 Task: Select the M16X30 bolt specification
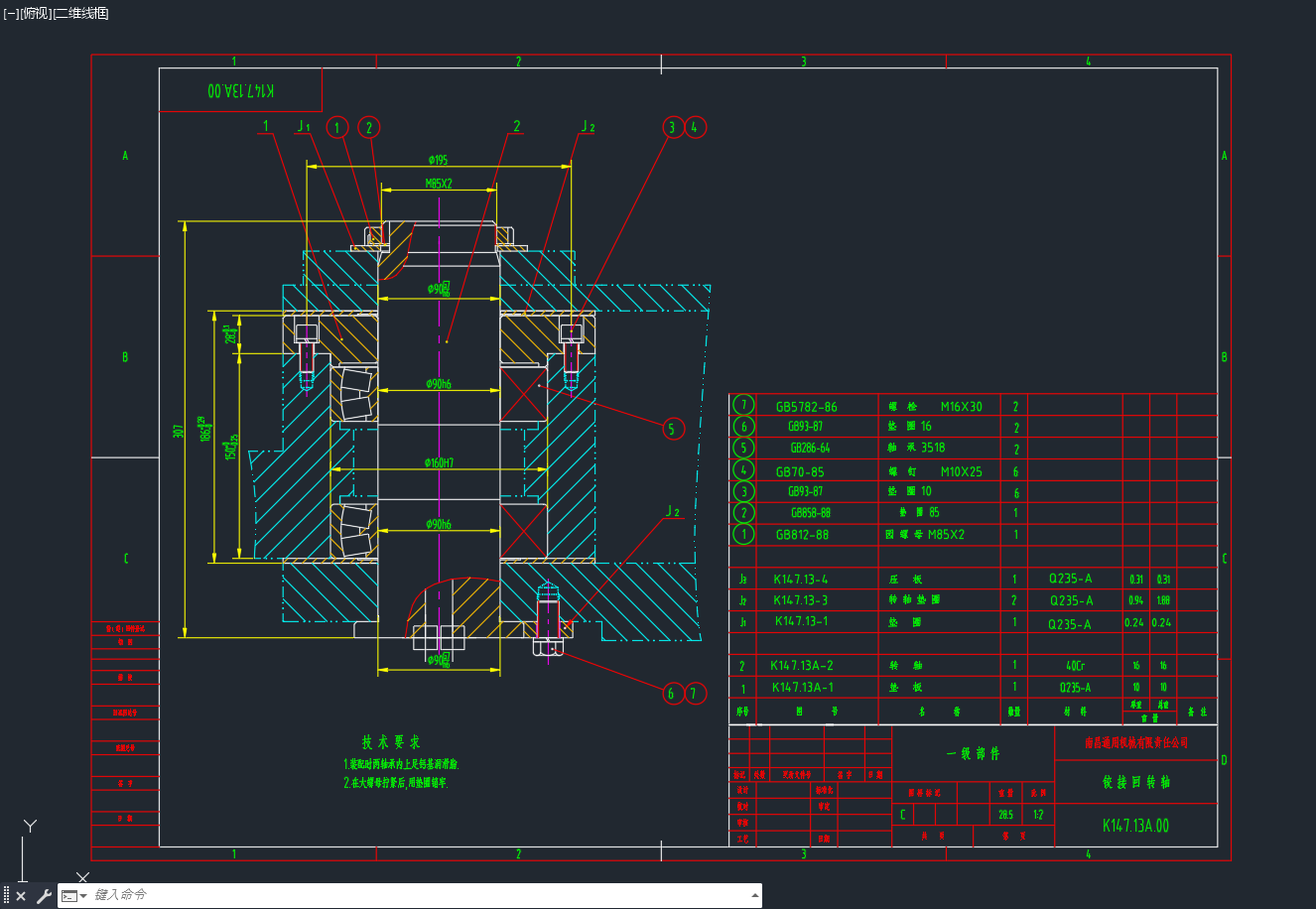(962, 407)
